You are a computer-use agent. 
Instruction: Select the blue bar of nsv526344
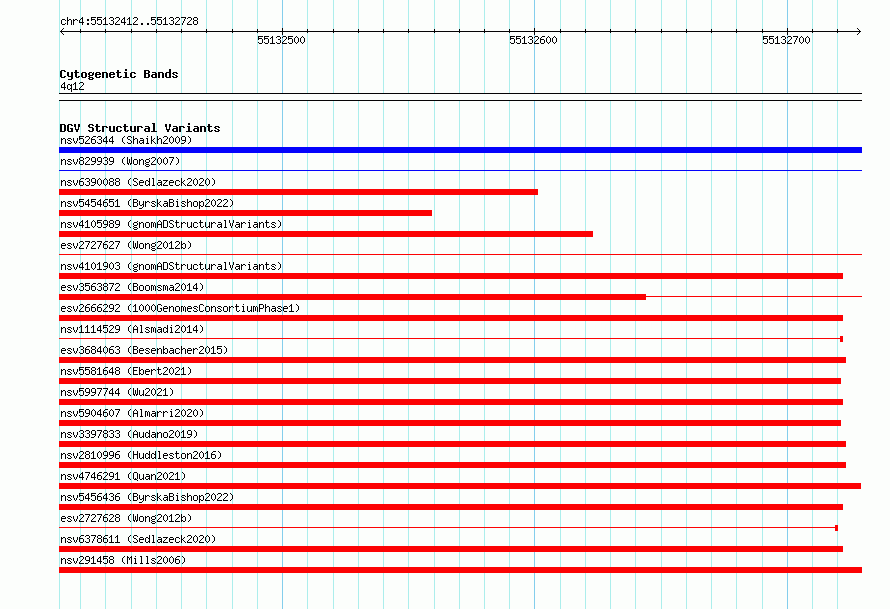(x=460, y=150)
